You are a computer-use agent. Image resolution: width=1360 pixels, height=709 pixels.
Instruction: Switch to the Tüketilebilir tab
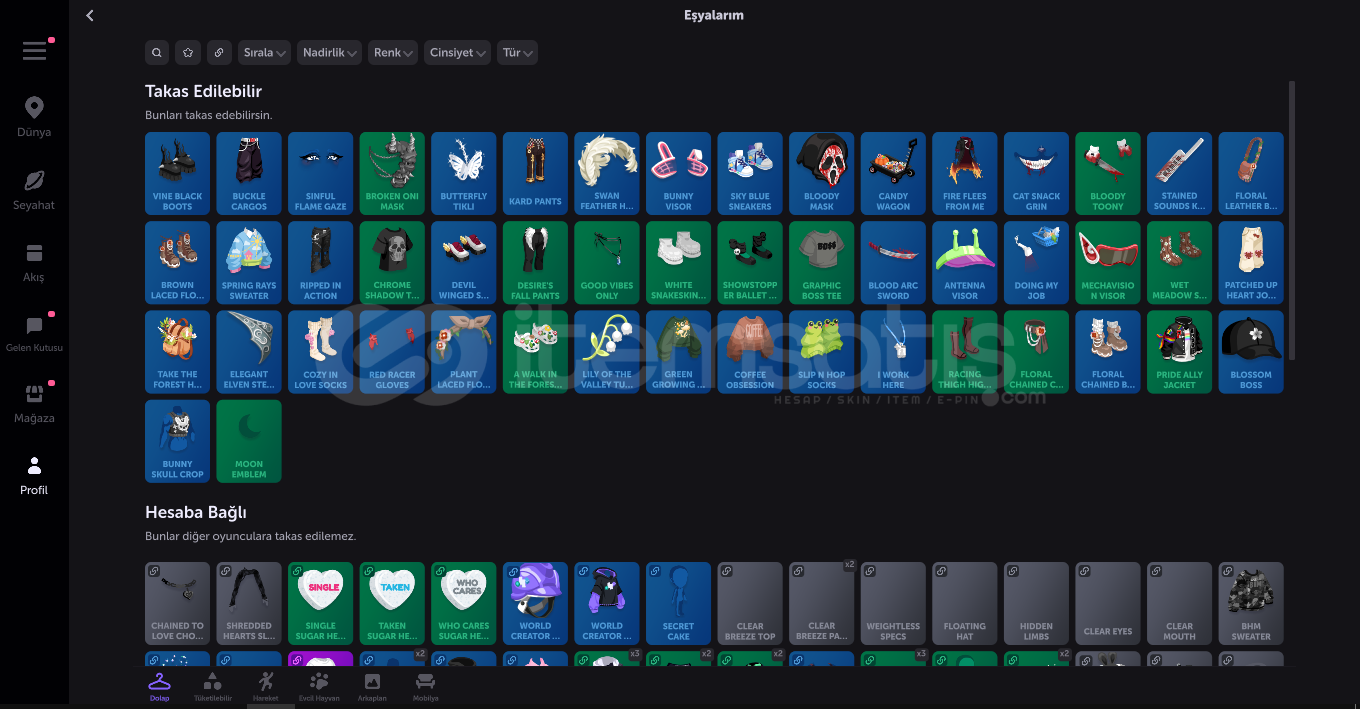pyautogui.click(x=212, y=687)
